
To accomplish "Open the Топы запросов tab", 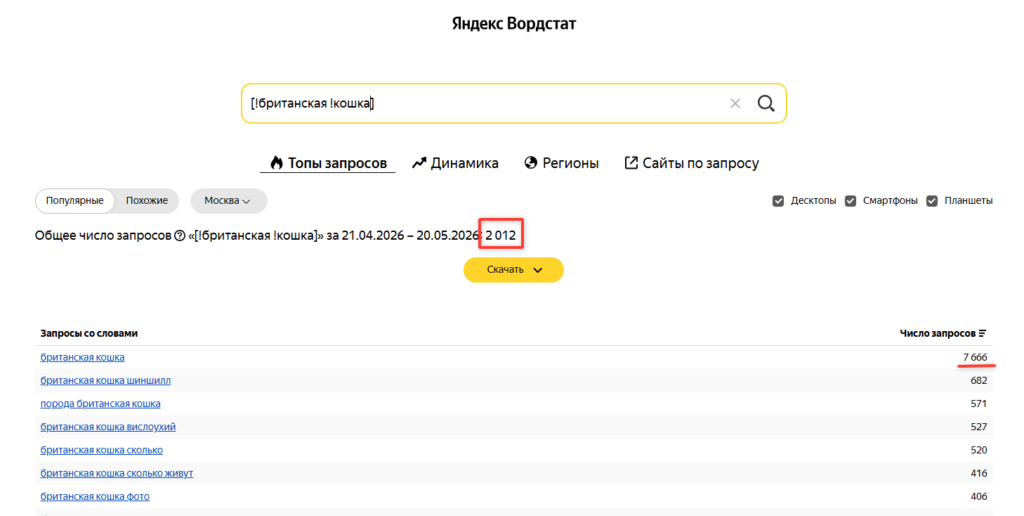I will [328, 163].
